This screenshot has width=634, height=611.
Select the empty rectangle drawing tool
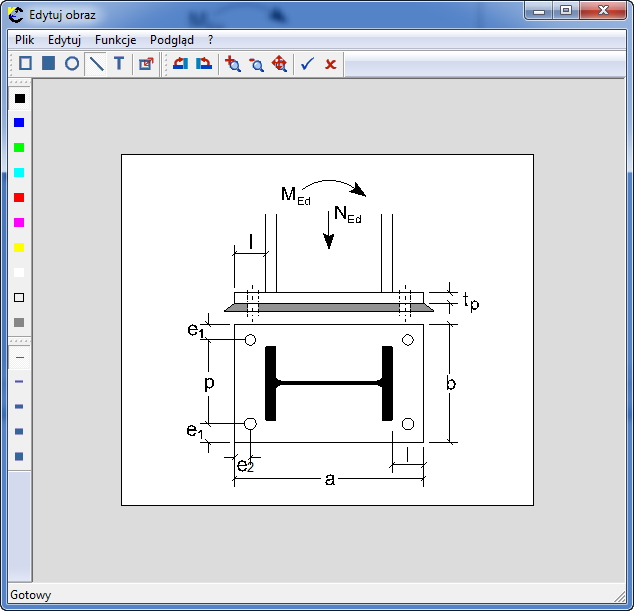click(x=25, y=63)
